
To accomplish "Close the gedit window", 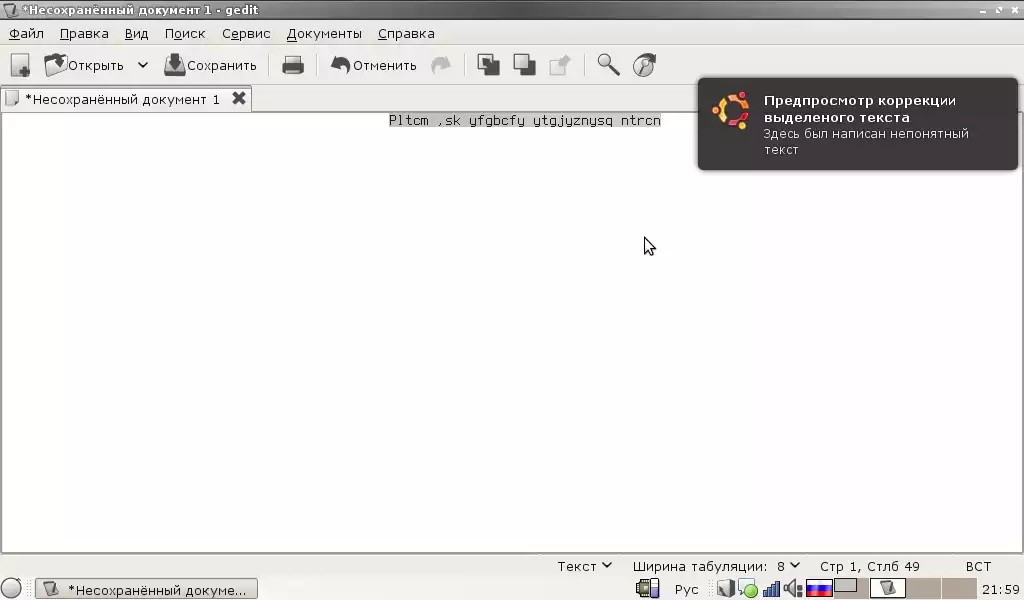I will tap(1015, 10).
